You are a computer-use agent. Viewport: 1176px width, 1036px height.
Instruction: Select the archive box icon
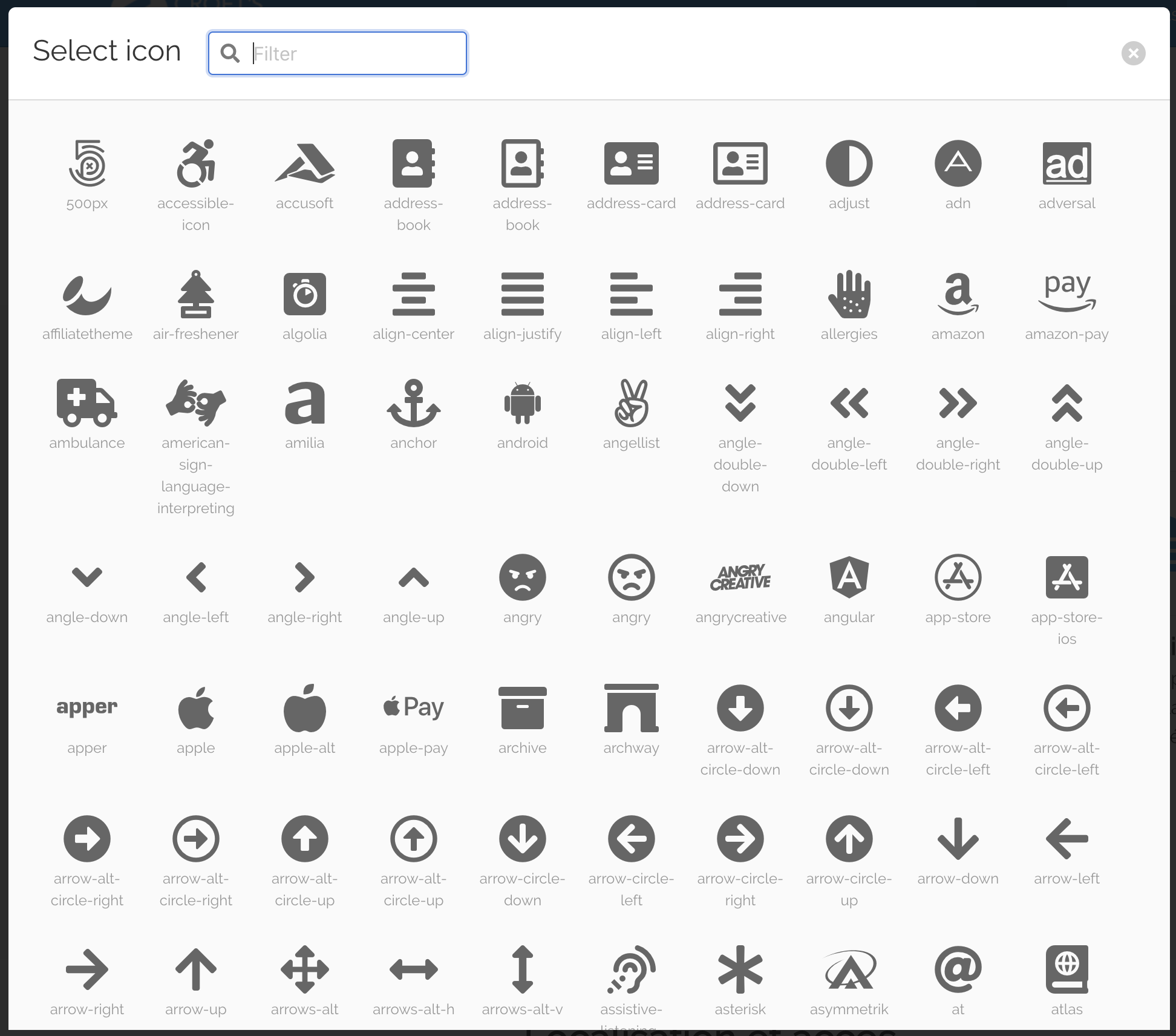click(522, 708)
